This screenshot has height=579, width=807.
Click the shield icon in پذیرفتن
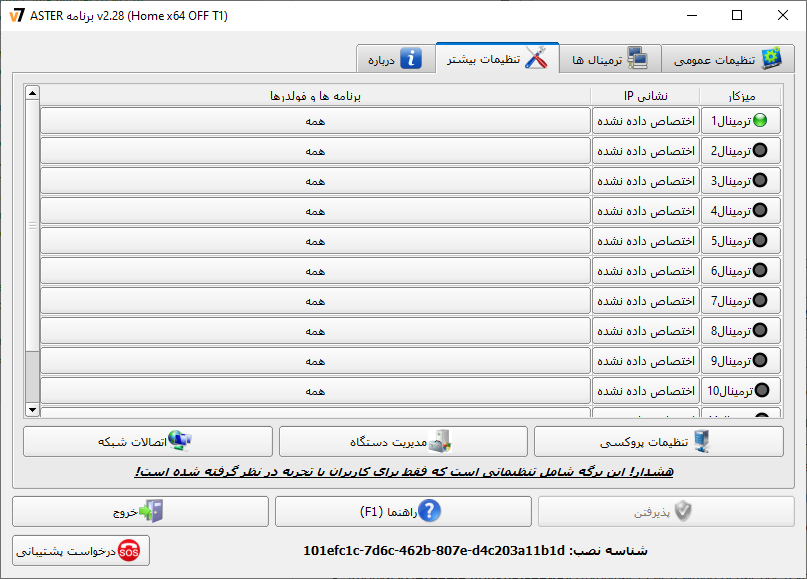click(683, 511)
